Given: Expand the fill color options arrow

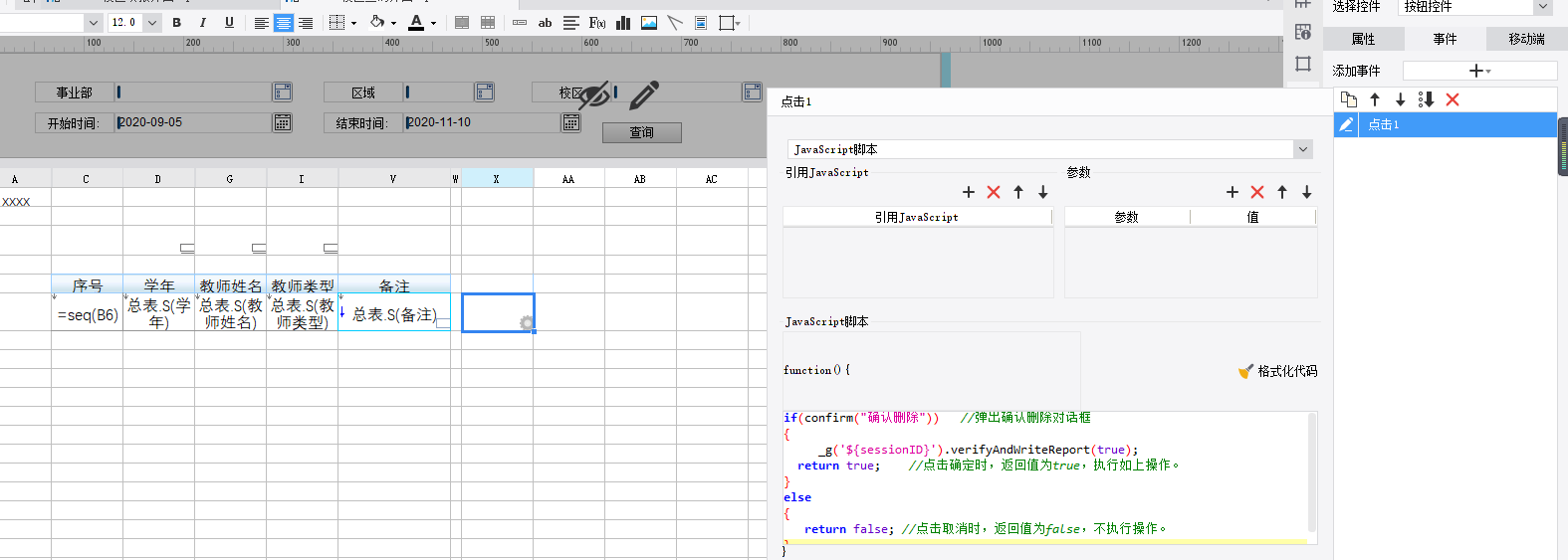Looking at the screenshot, I should 393,23.
